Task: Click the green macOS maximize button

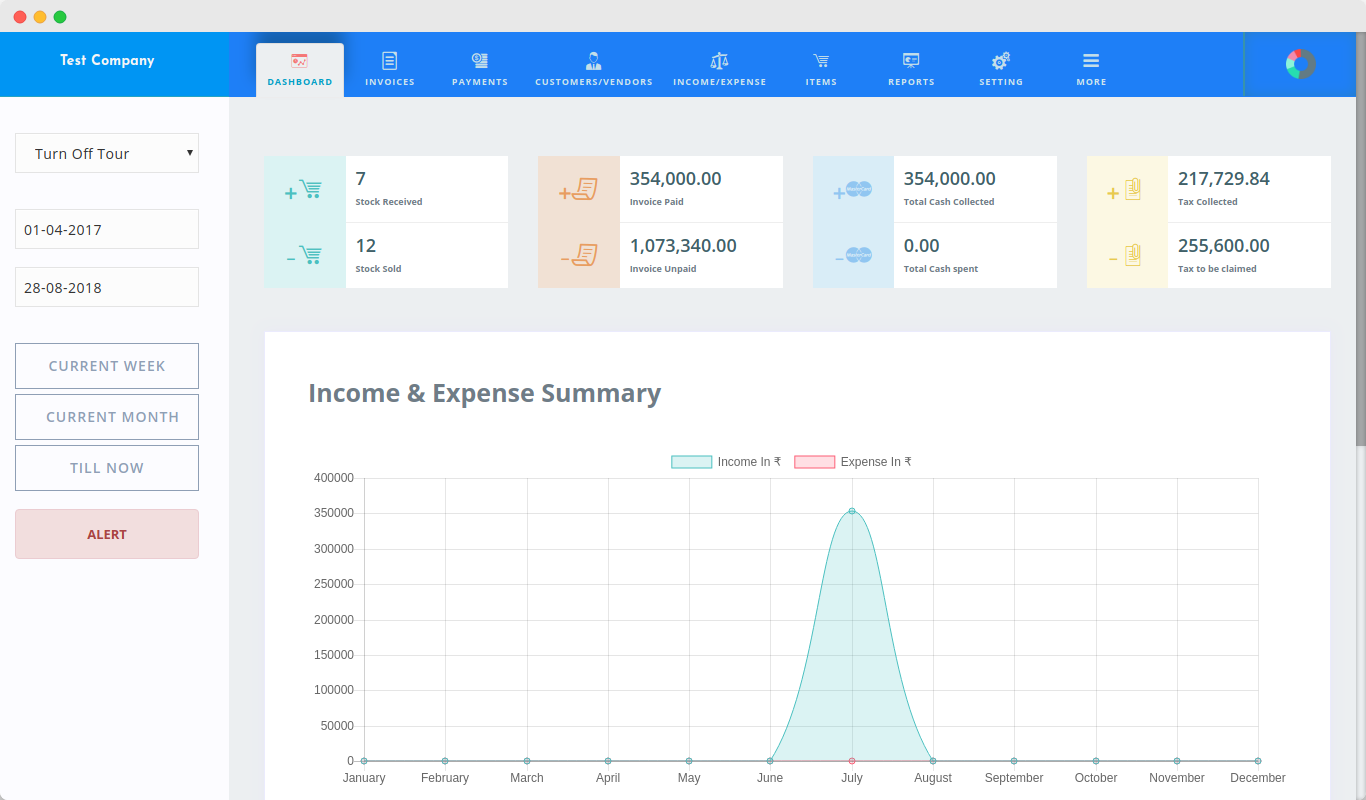Action: [60, 17]
